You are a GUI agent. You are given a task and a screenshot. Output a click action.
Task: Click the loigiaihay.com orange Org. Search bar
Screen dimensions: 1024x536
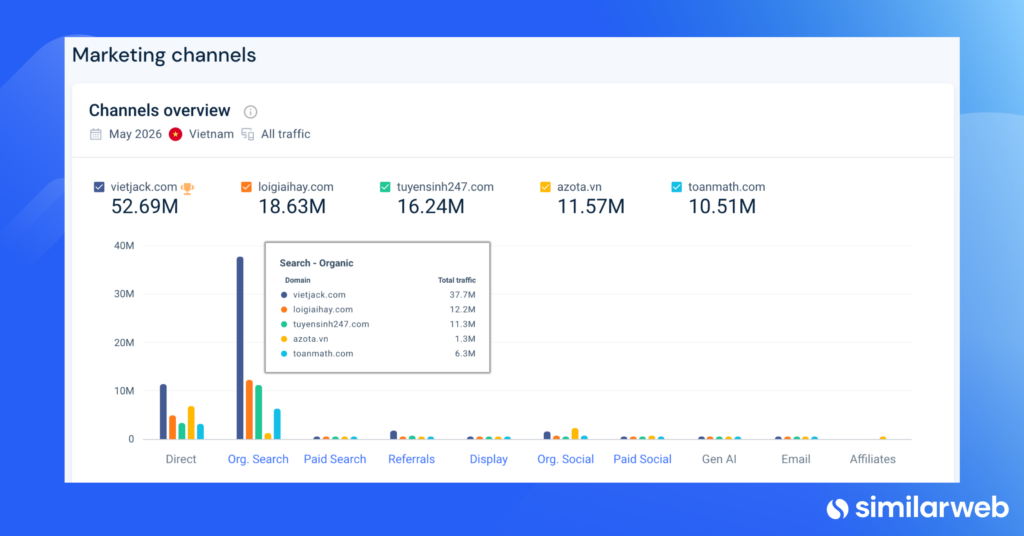click(x=249, y=409)
